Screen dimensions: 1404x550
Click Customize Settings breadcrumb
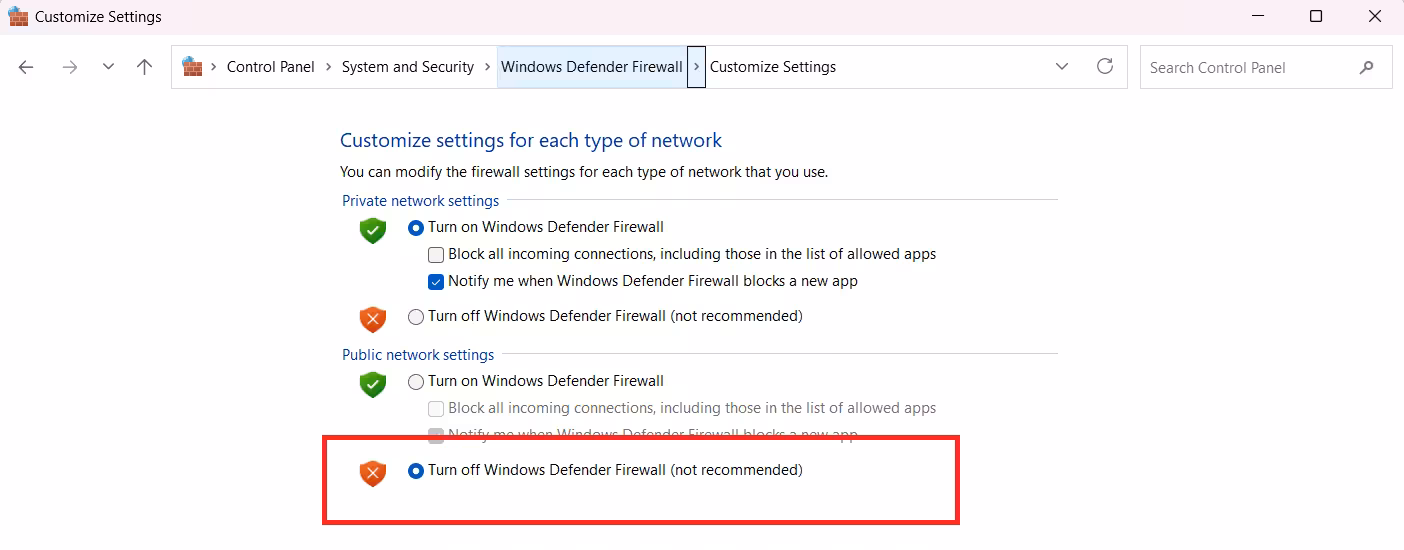[773, 67]
